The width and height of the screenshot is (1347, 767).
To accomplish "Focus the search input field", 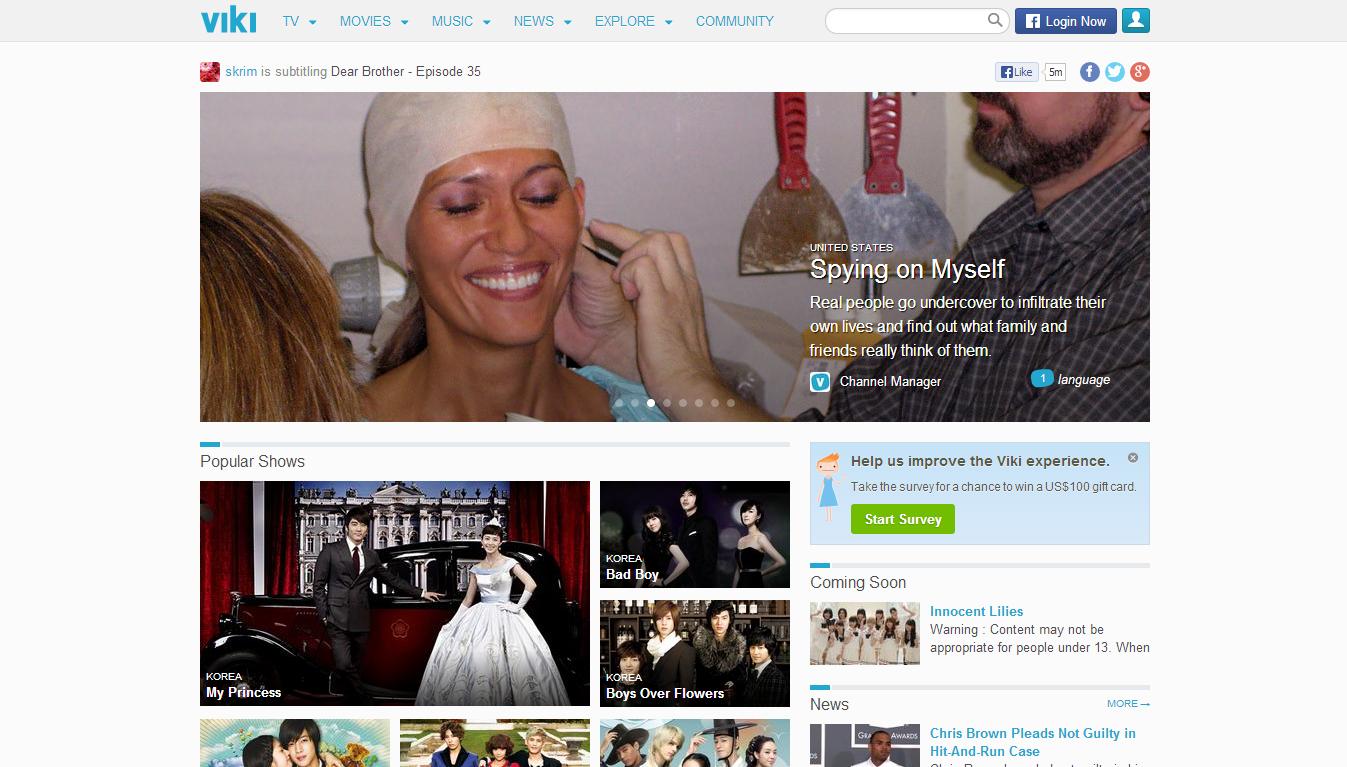I will coord(908,20).
